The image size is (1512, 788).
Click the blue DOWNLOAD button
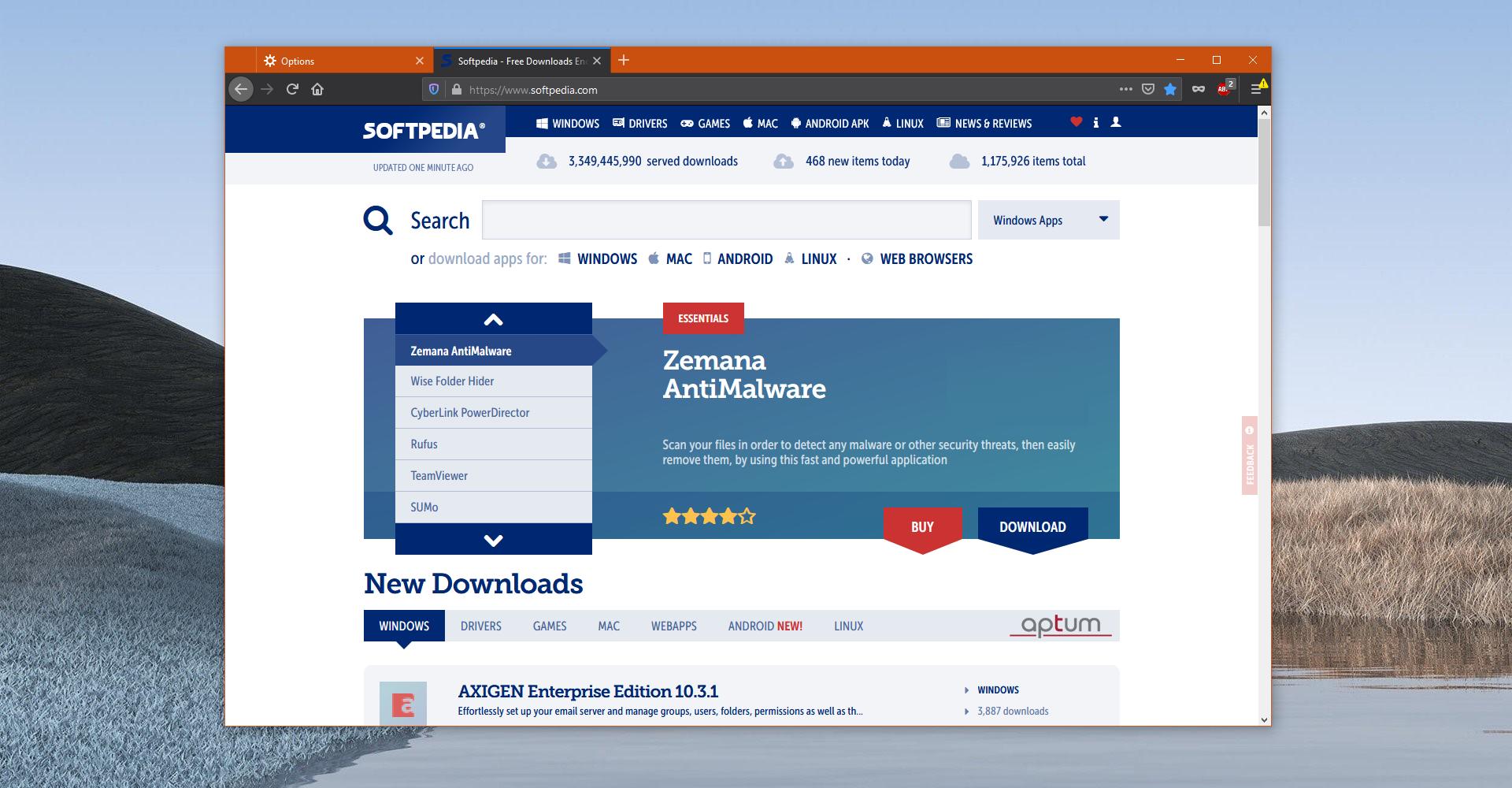coord(1032,527)
